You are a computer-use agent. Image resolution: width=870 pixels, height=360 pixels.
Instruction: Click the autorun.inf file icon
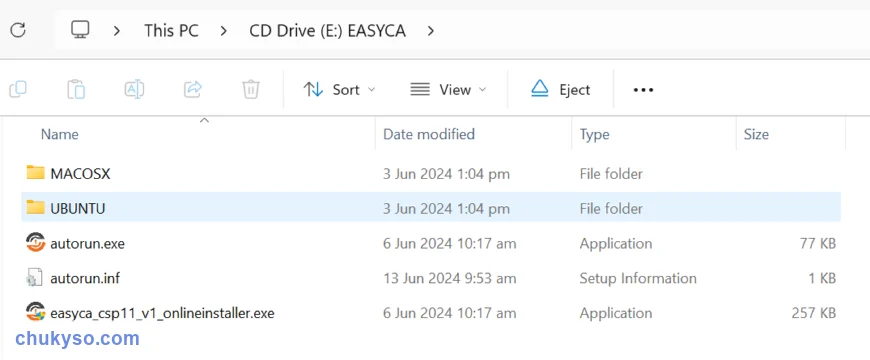pos(34,277)
